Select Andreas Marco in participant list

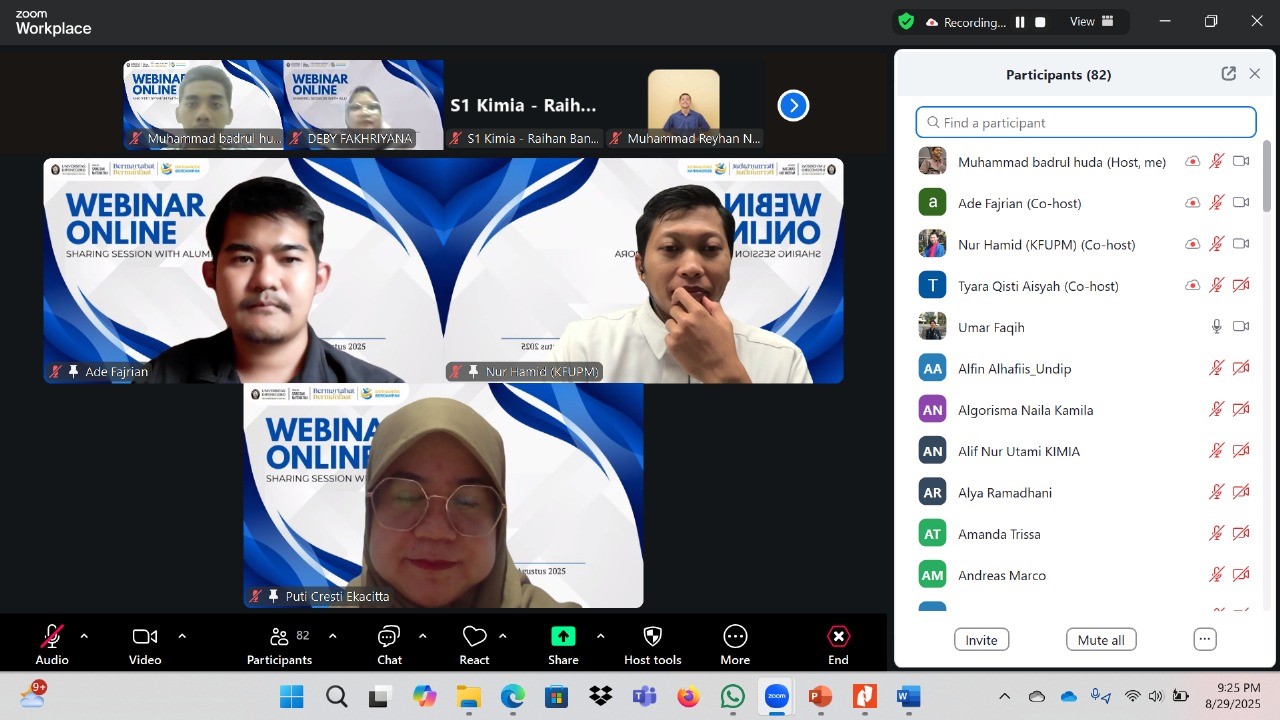1086,575
